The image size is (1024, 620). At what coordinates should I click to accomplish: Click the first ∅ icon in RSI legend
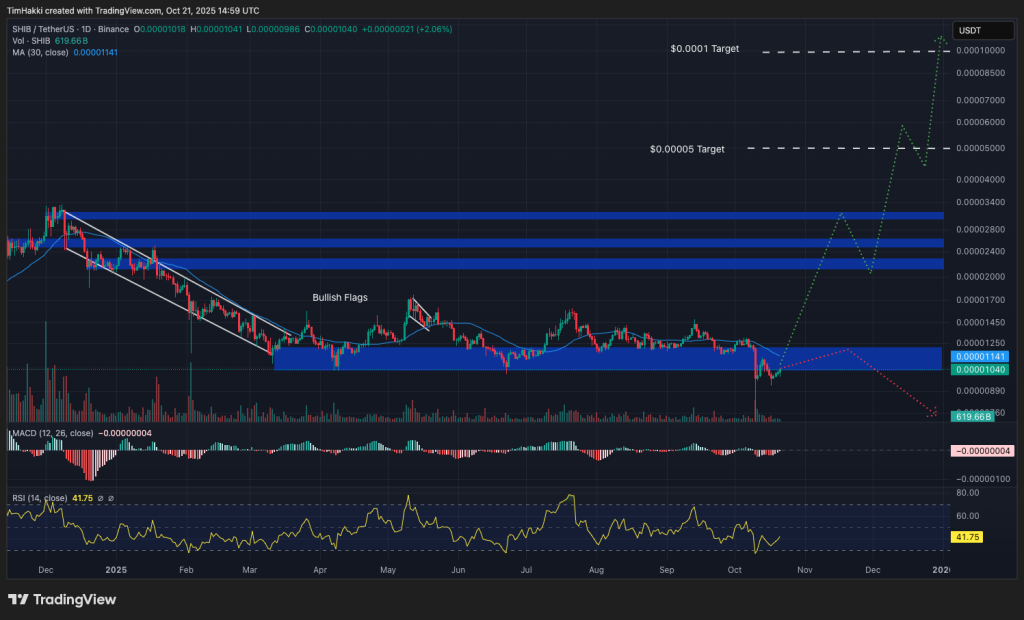101,498
